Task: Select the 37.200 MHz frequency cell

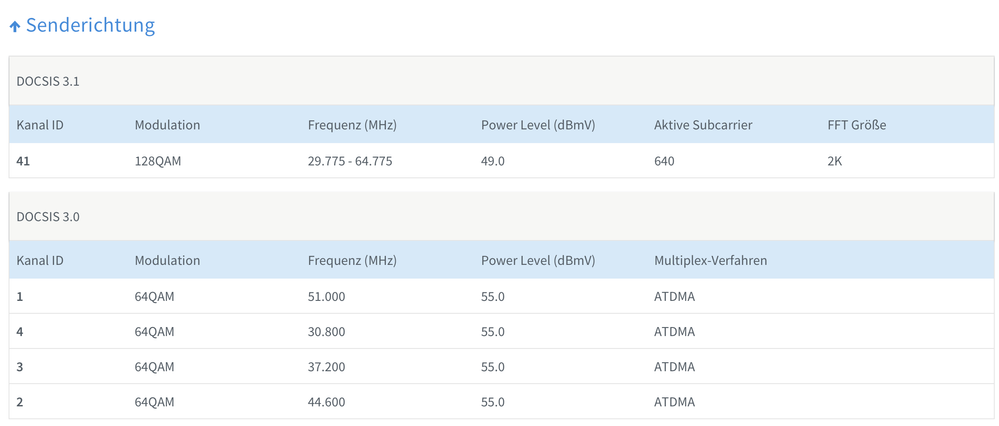Action: 326,367
